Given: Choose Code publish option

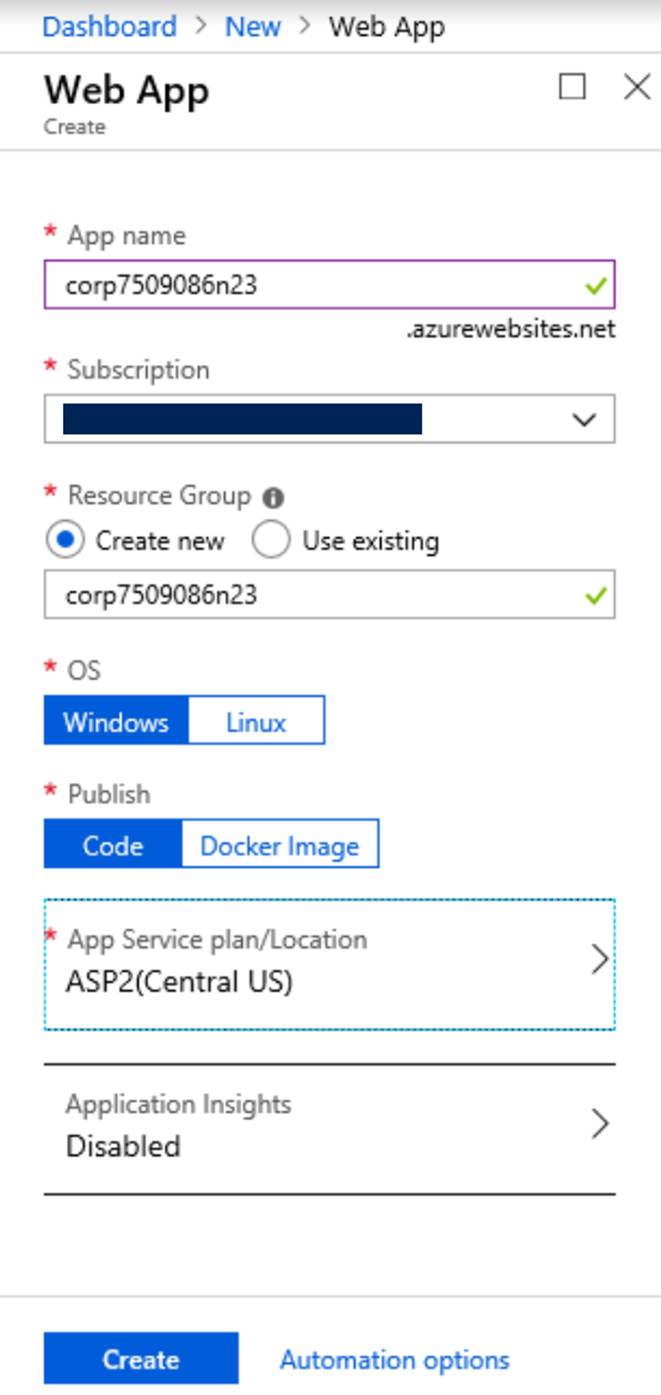Looking at the screenshot, I should 113,846.
